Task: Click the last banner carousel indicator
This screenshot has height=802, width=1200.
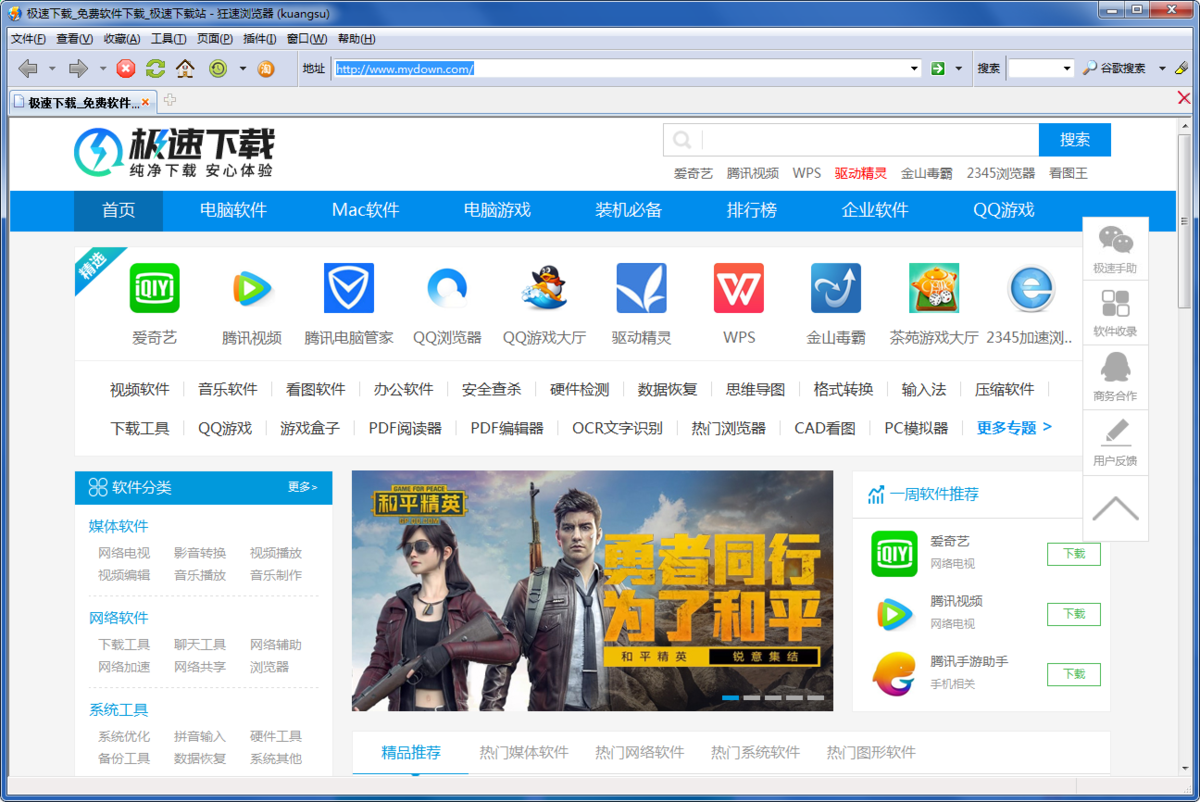Action: pyautogui.click(x=815, y=697)
